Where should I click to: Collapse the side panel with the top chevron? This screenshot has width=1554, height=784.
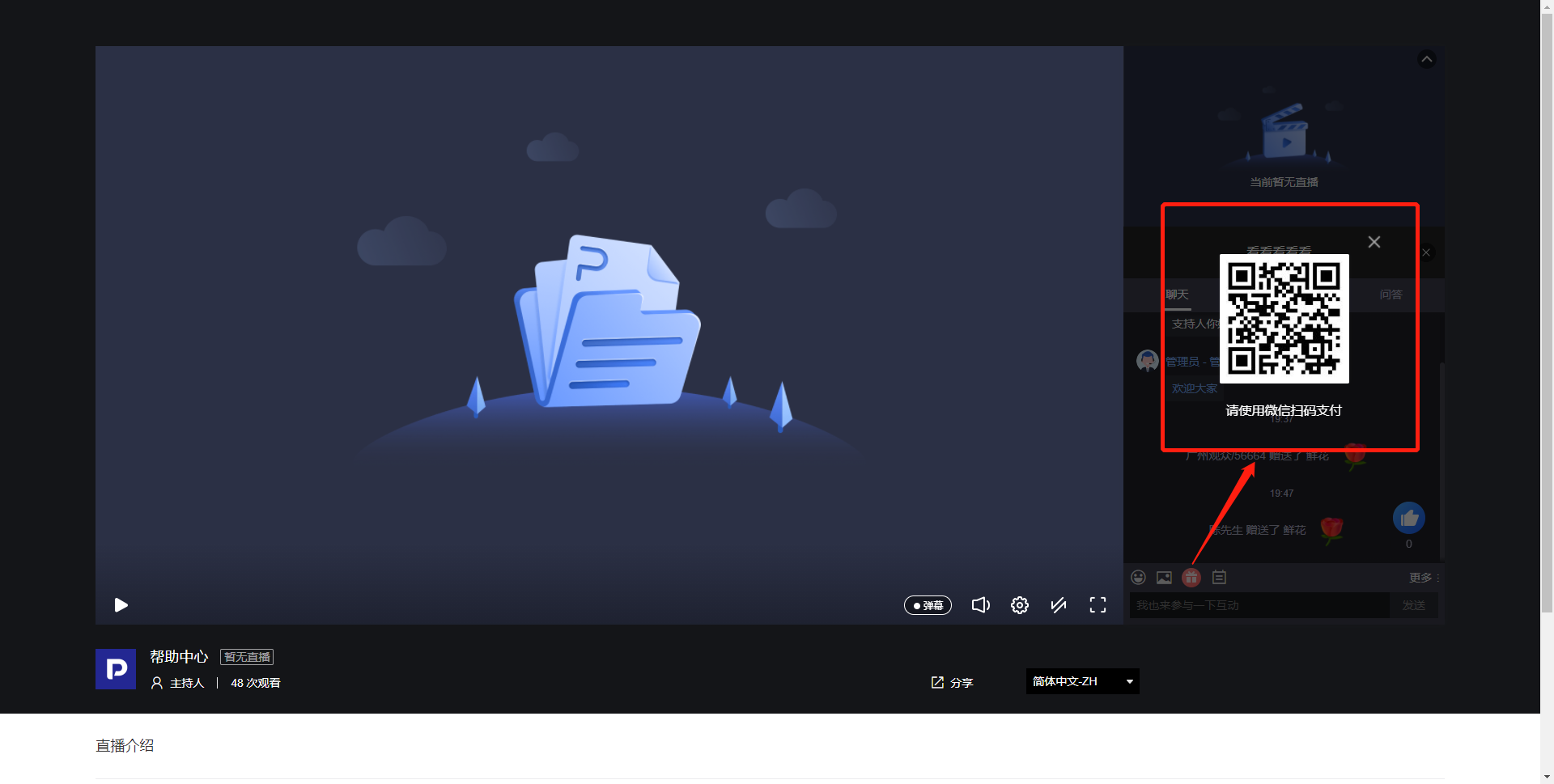point(1427,59)
